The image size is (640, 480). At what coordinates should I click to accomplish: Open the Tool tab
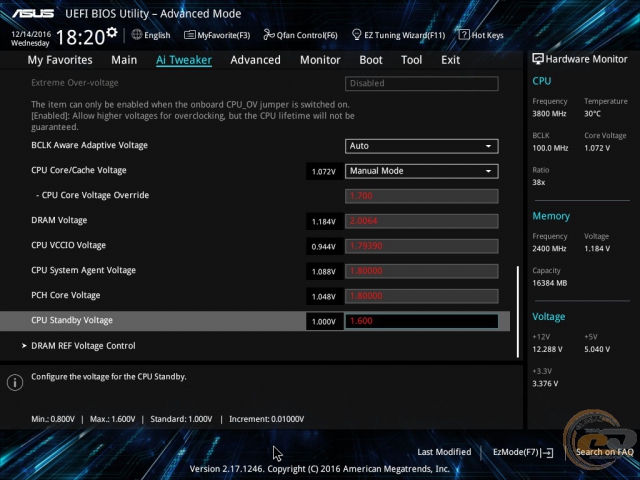(411, 60)
